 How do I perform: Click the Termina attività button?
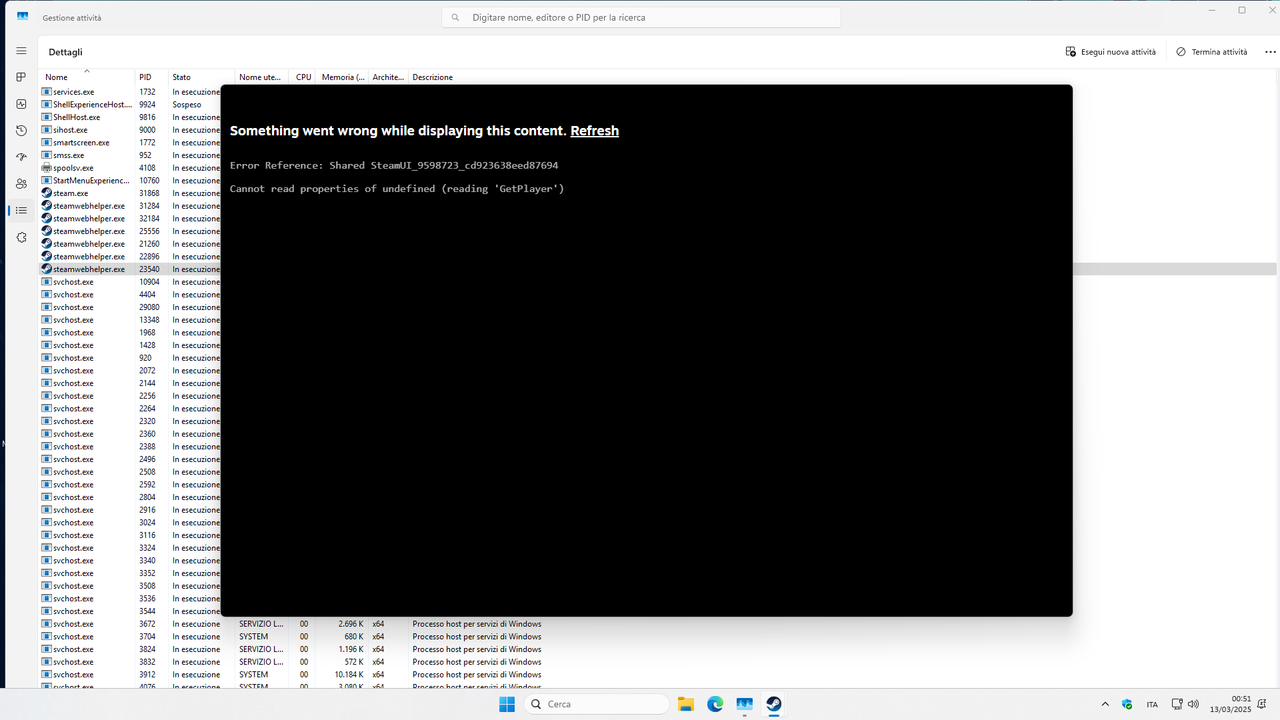1210,51
